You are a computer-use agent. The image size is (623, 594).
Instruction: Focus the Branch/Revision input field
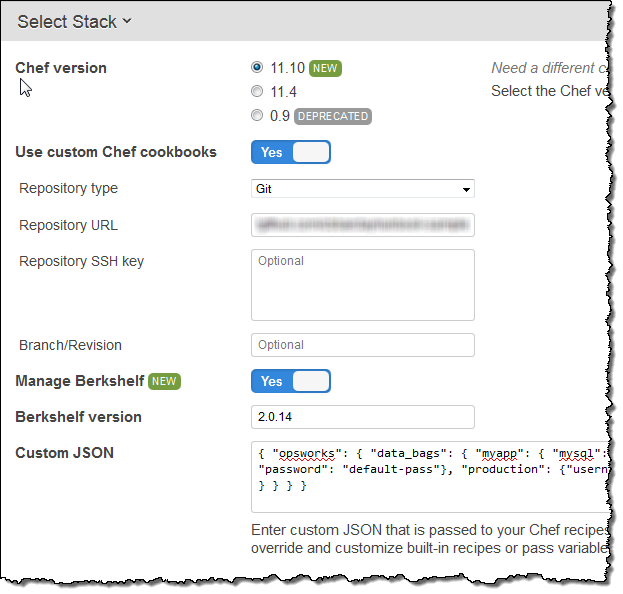(x=363, y=345)
